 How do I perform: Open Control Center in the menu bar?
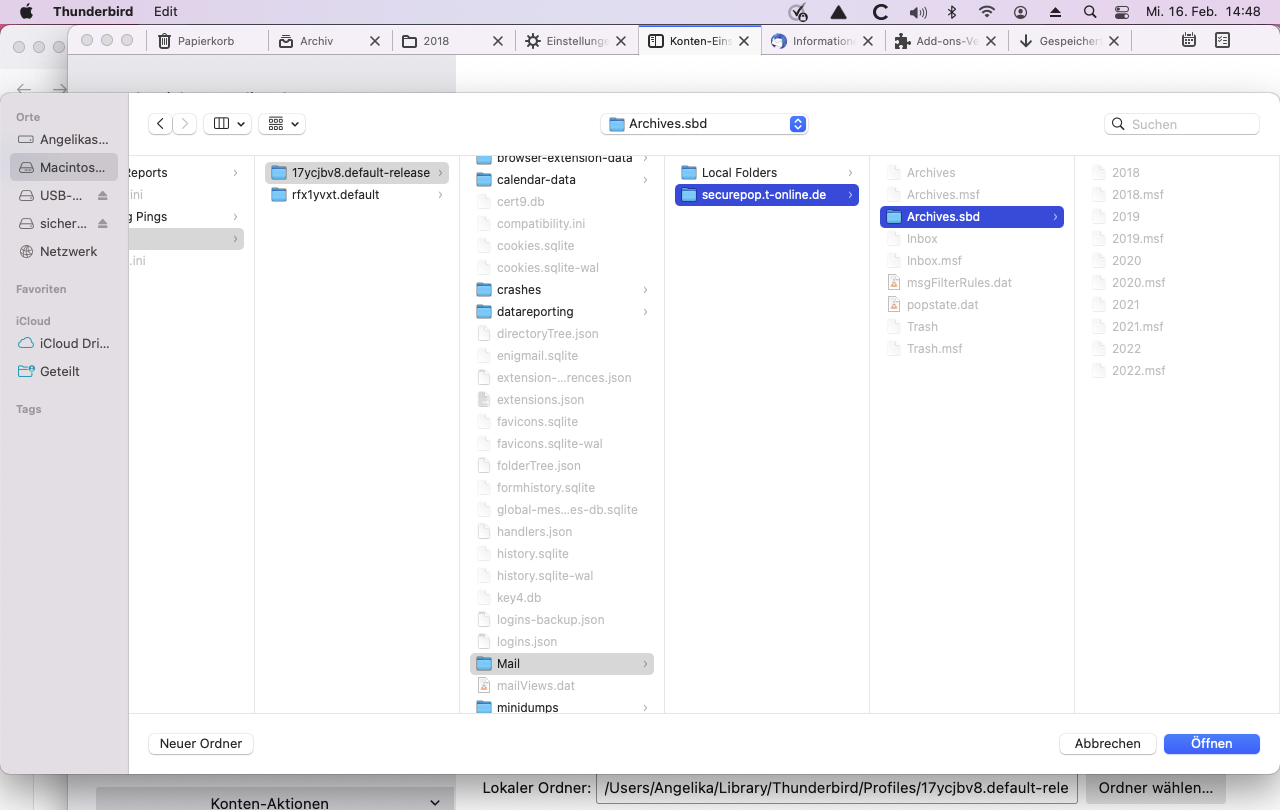(1121, 12)
